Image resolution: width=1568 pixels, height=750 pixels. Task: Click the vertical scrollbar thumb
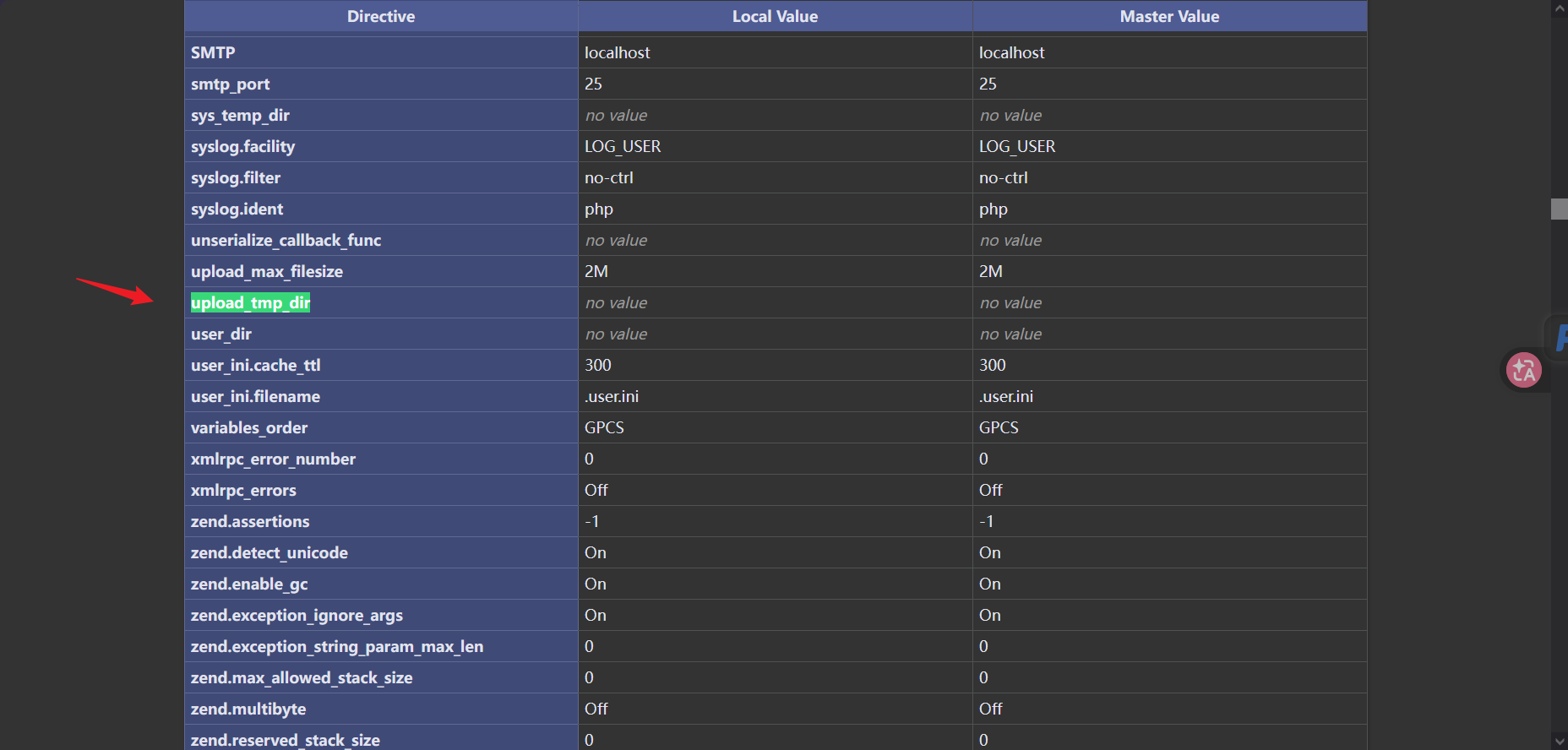point(1560,209)
